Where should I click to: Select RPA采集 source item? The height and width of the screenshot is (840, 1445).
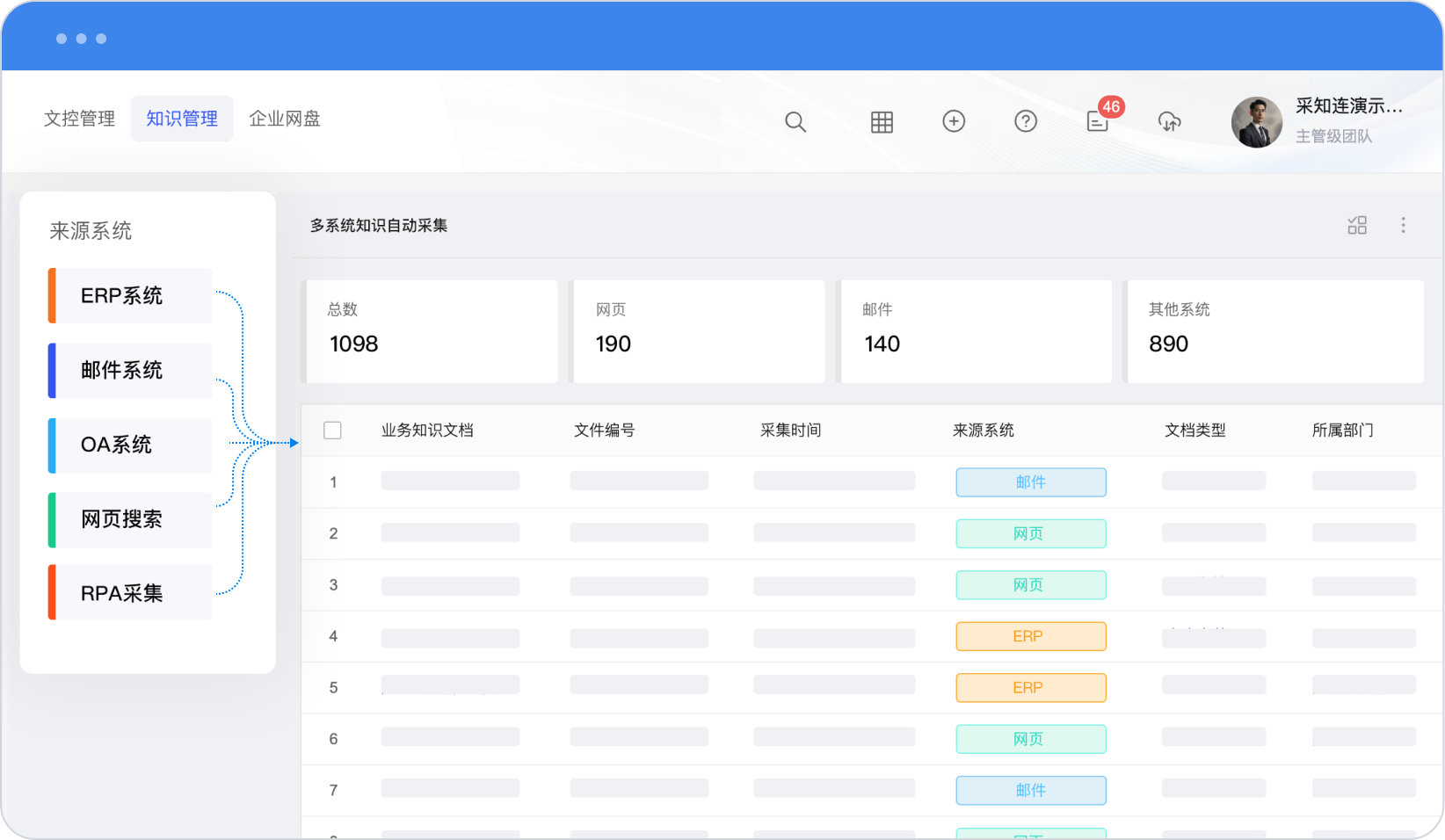point(130,593)
